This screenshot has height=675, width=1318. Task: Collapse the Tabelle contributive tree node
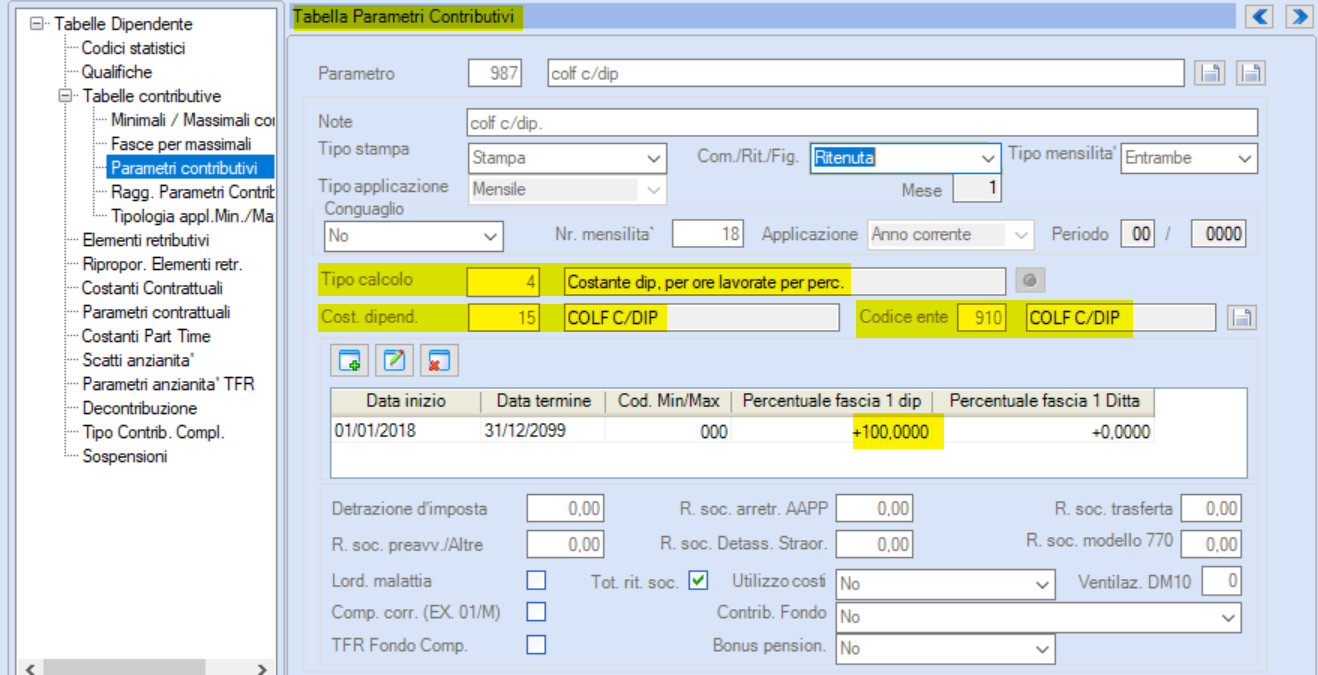66,96
